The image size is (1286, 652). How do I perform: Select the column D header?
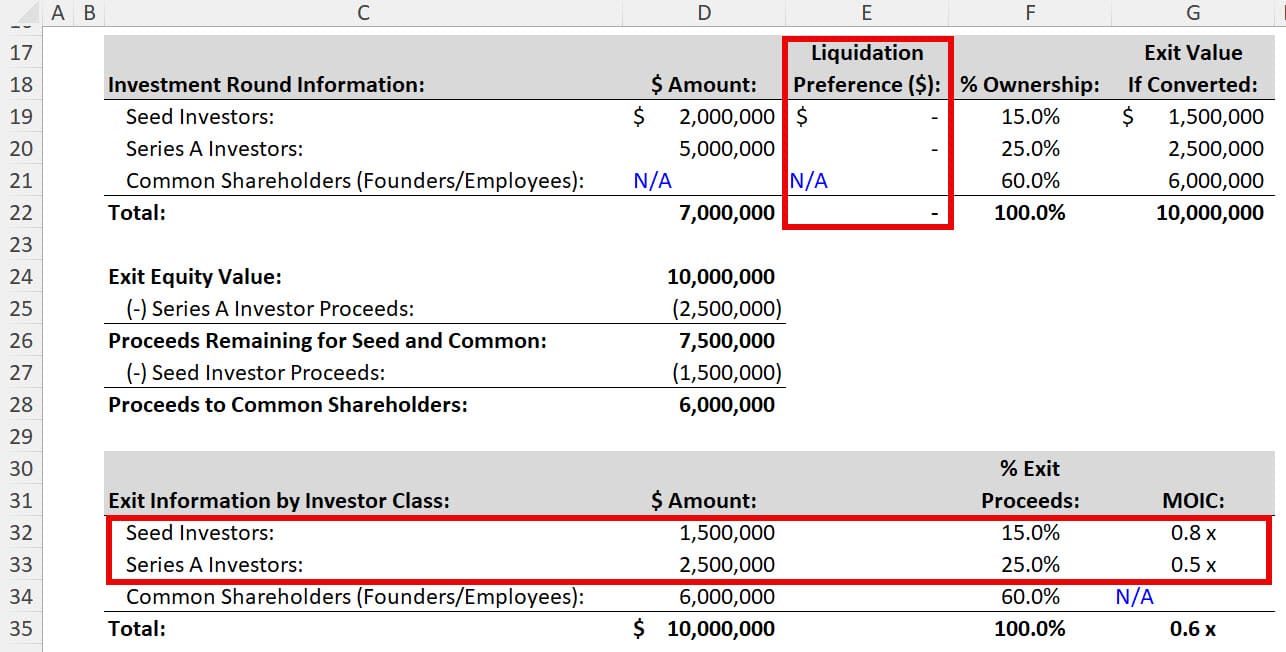(704, 13)
